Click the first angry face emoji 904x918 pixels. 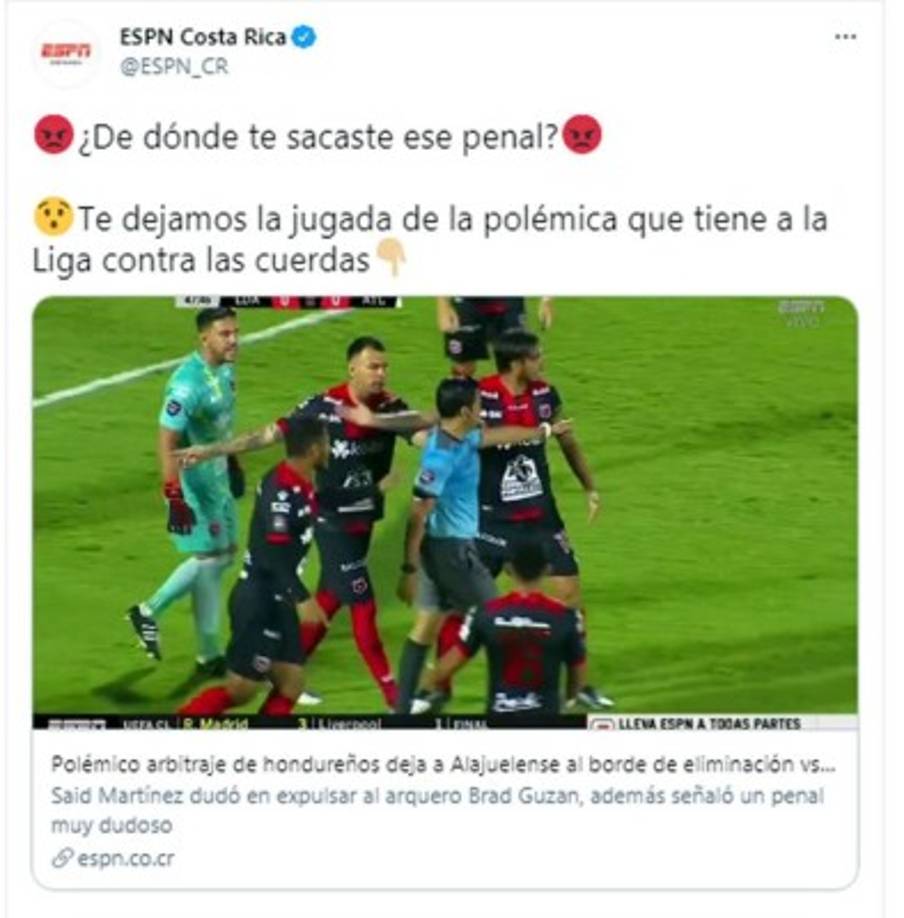(x=54, y=135)
